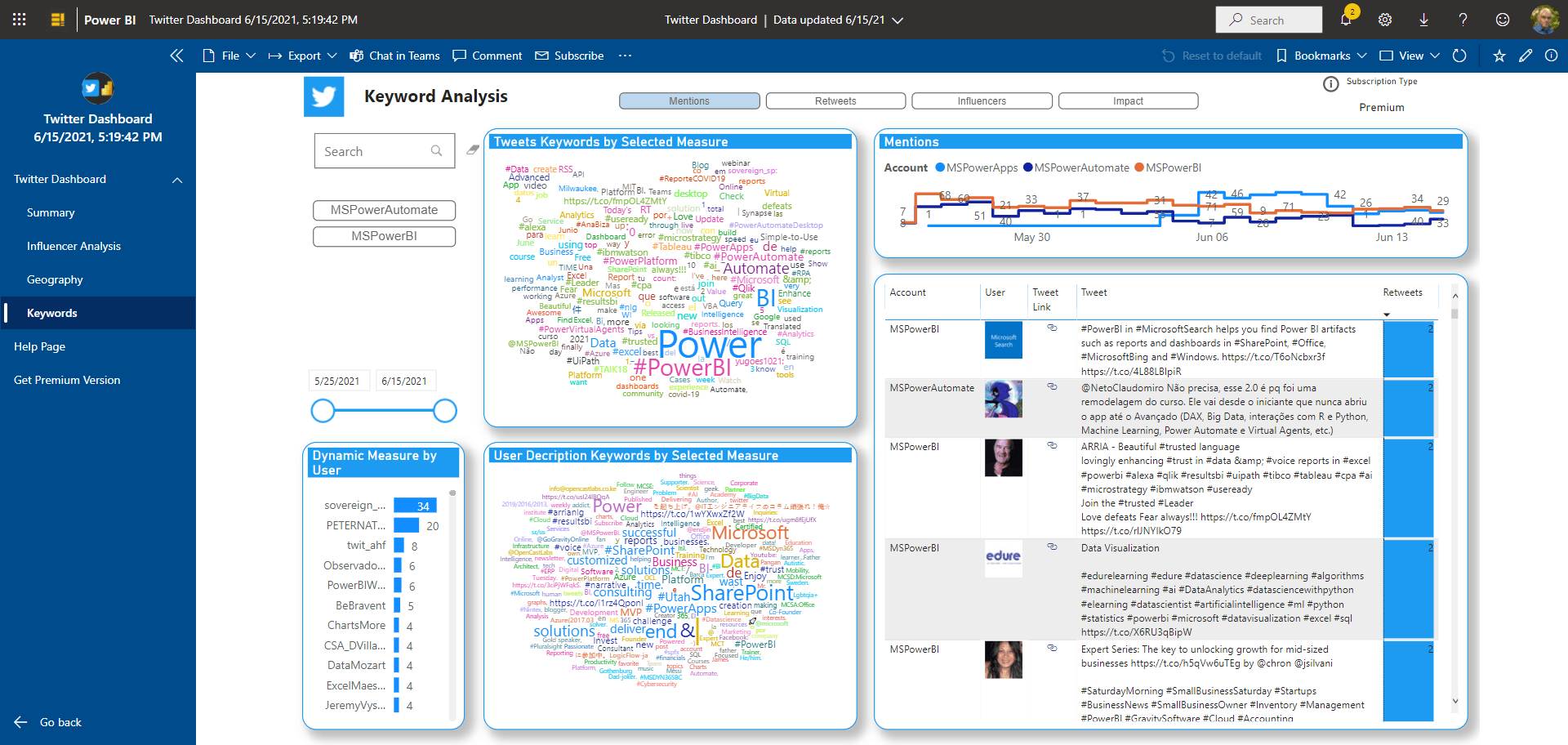This screenshot has height=745, width=1568.
Task: Expand the View dropdown
Action: [x=1410, y=56]
